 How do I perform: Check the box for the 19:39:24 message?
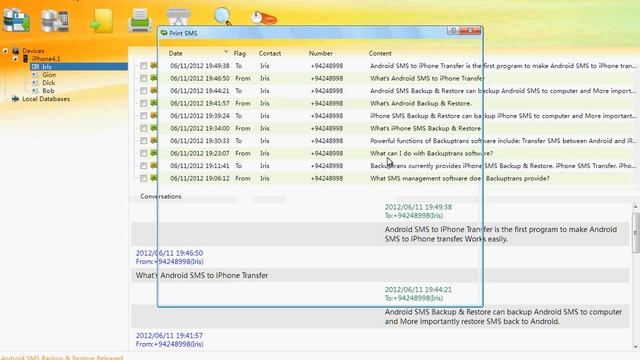pyautogui.click(x=144, y=116)
